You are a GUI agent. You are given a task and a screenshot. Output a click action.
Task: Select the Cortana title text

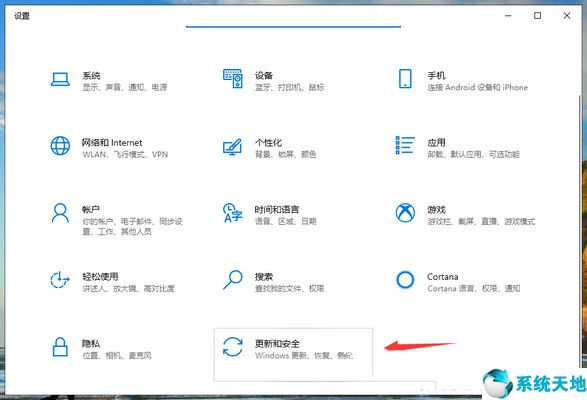point(442,277)
